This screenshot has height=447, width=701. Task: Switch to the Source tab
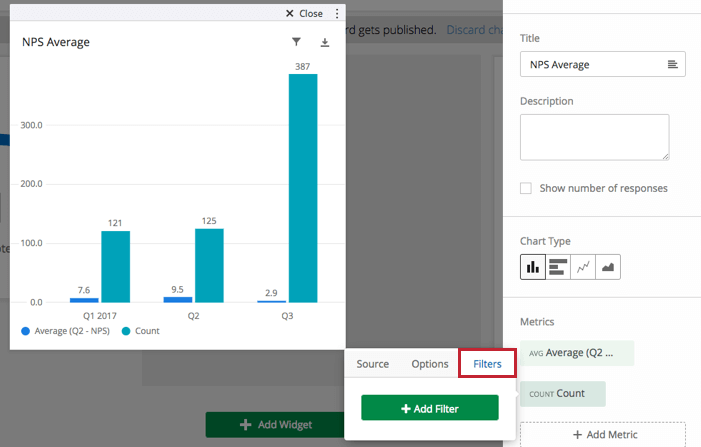(372, 364)
